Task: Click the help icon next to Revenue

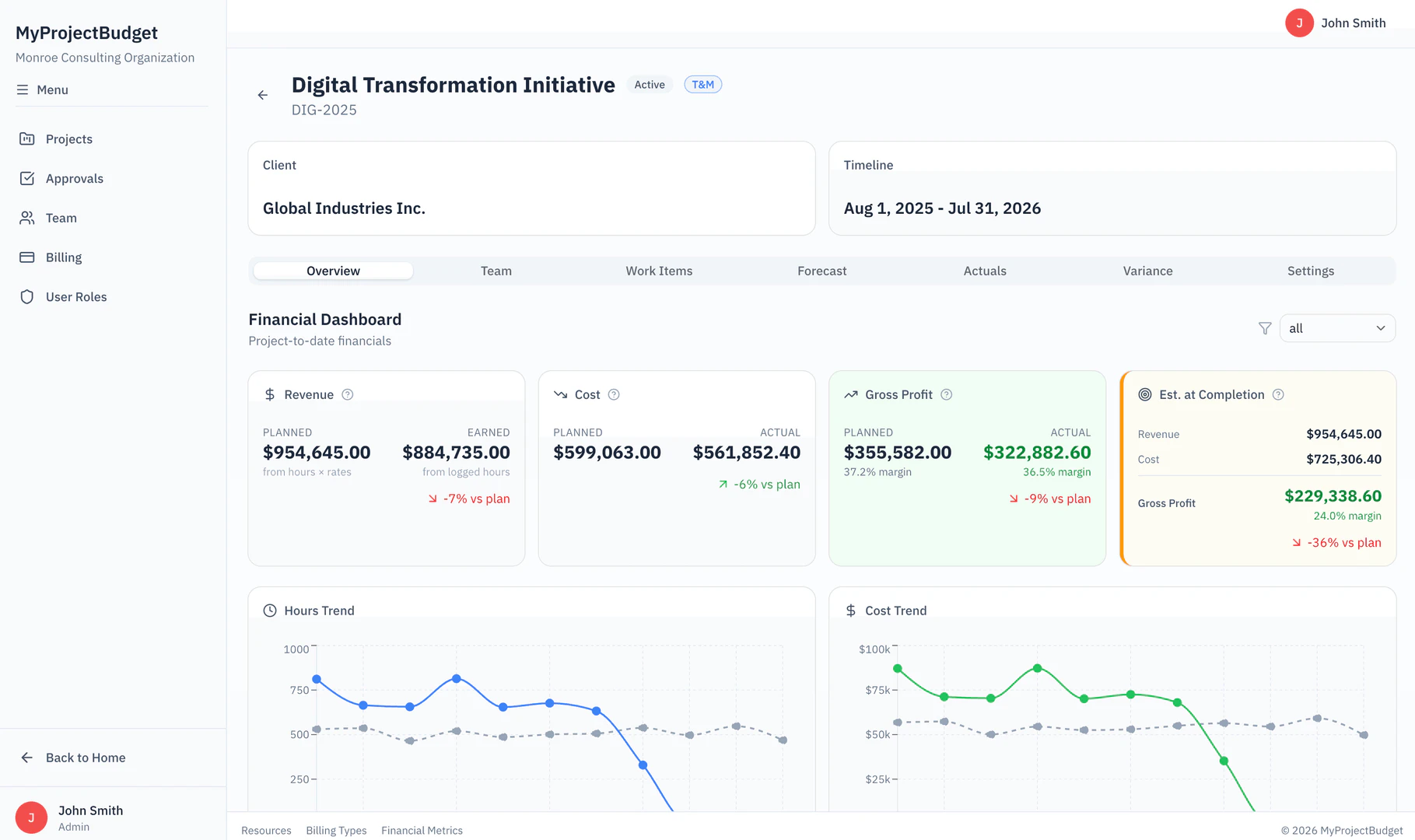Action: pos(348,394)
